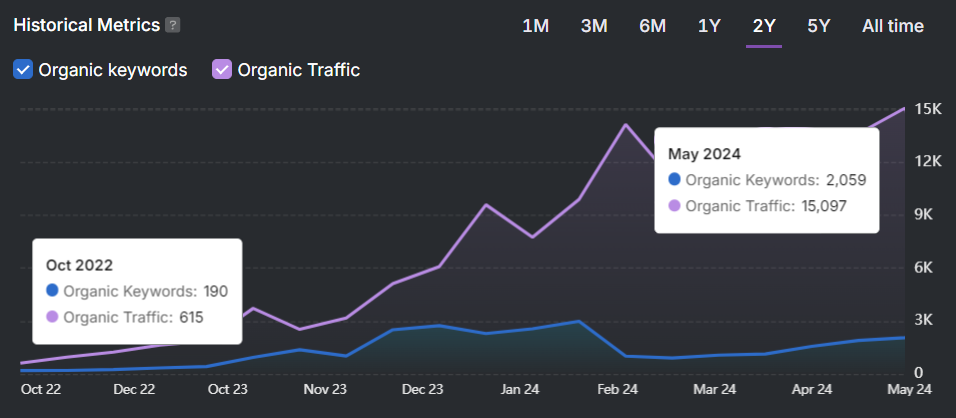
Task: Select the 1Y time range tab
Action: point(709,26)
